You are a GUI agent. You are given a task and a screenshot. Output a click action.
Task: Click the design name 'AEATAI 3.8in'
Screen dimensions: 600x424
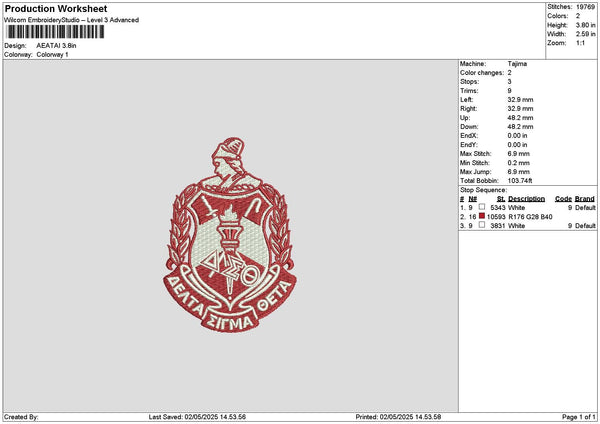pos(56,46)
